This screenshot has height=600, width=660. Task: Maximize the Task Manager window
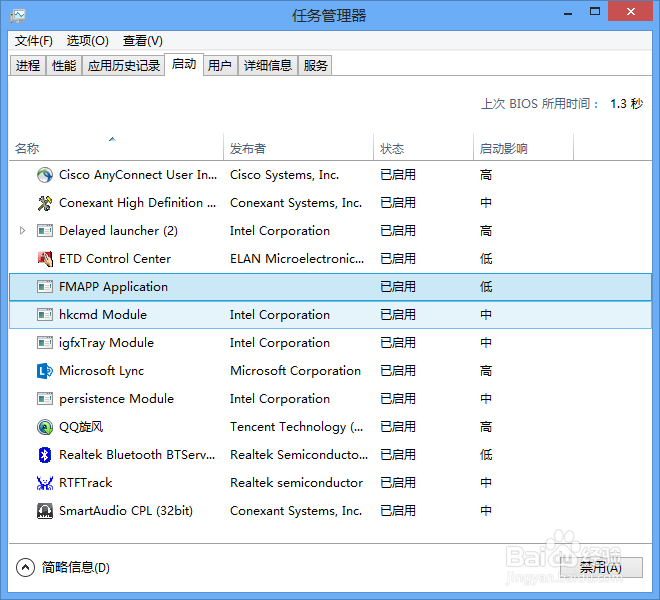[595, 11]
